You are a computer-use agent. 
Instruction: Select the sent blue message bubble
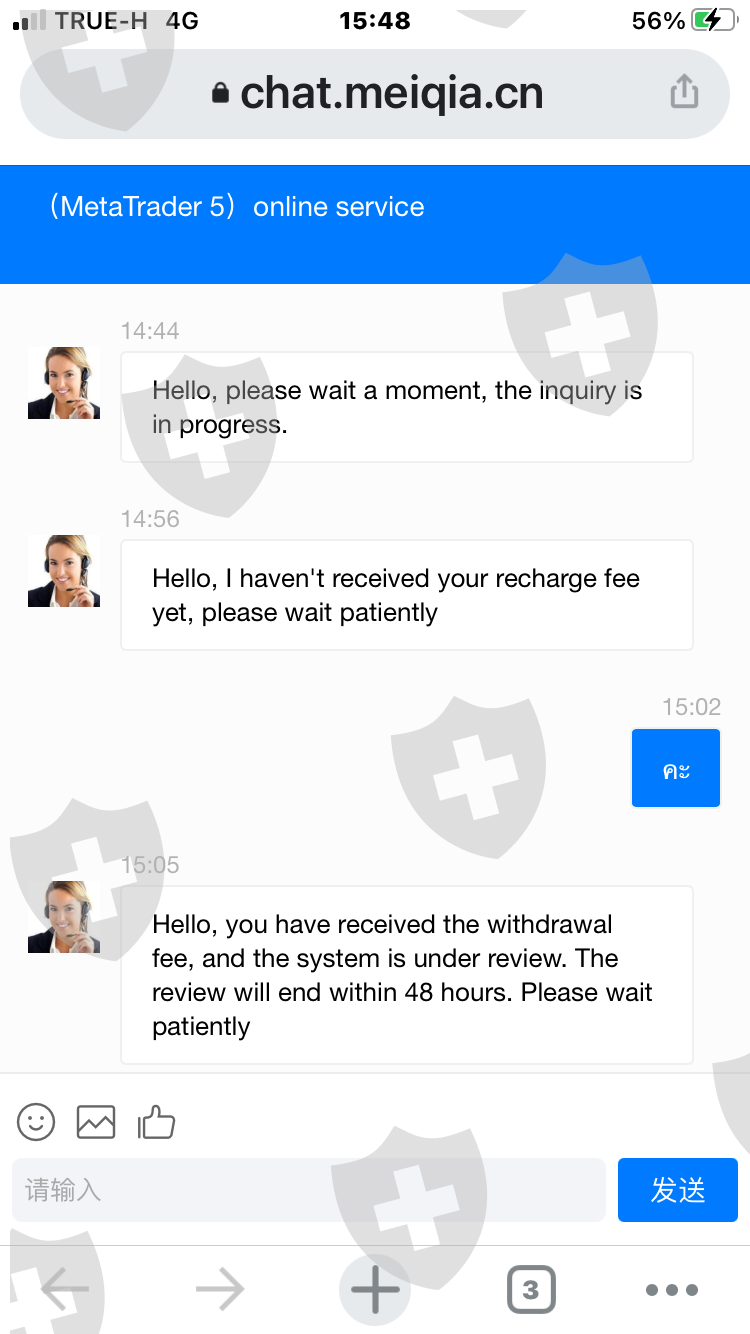pos(676,768)
